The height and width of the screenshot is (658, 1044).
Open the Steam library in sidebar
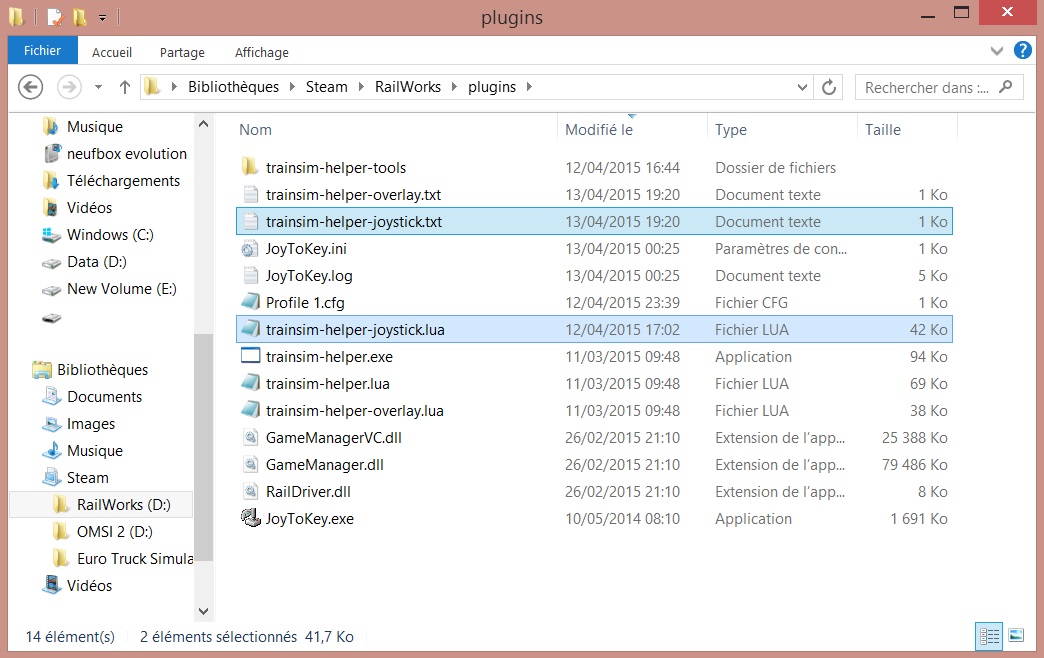tap(87, 478)
